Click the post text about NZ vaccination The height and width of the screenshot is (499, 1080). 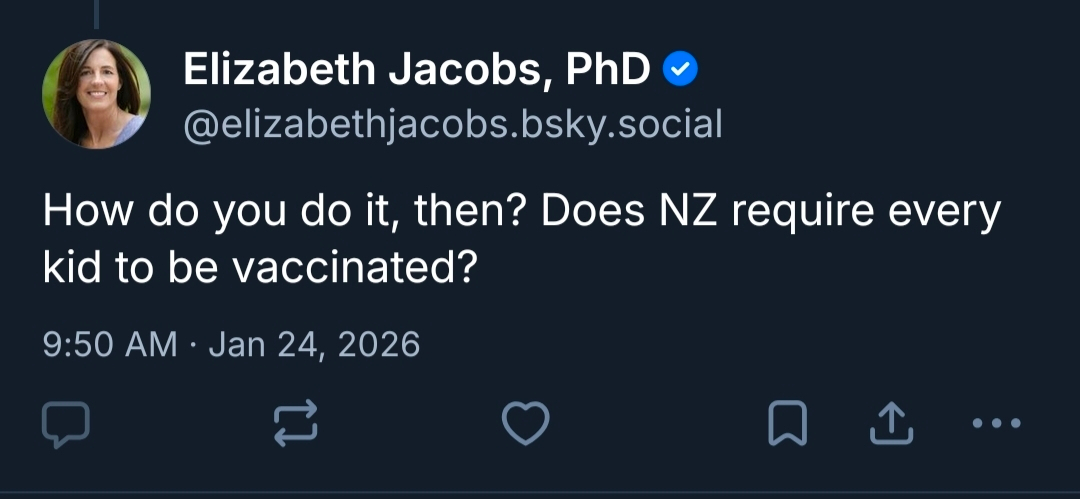click(x=520, y=240)
